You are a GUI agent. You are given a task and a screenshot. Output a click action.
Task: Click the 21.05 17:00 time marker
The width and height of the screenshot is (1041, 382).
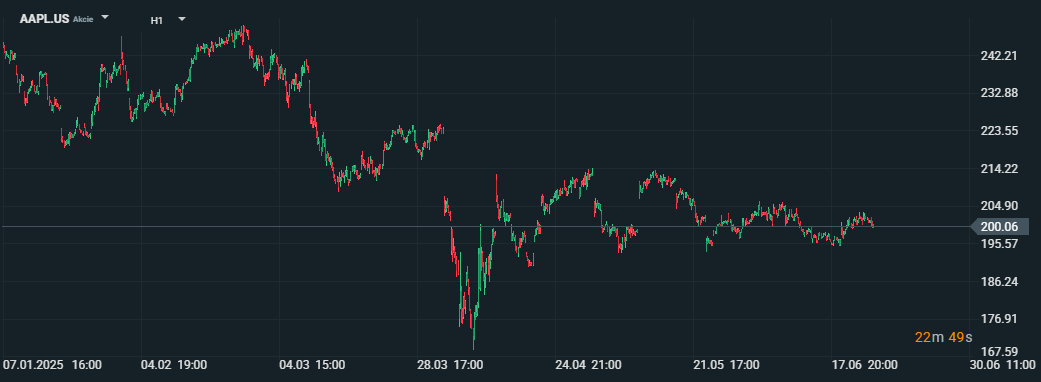(x=726, y=365)
